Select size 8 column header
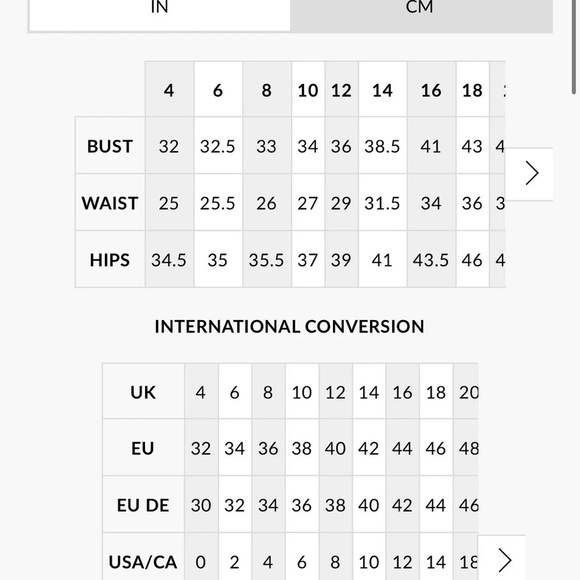The image size is (580, 580). 267,89
